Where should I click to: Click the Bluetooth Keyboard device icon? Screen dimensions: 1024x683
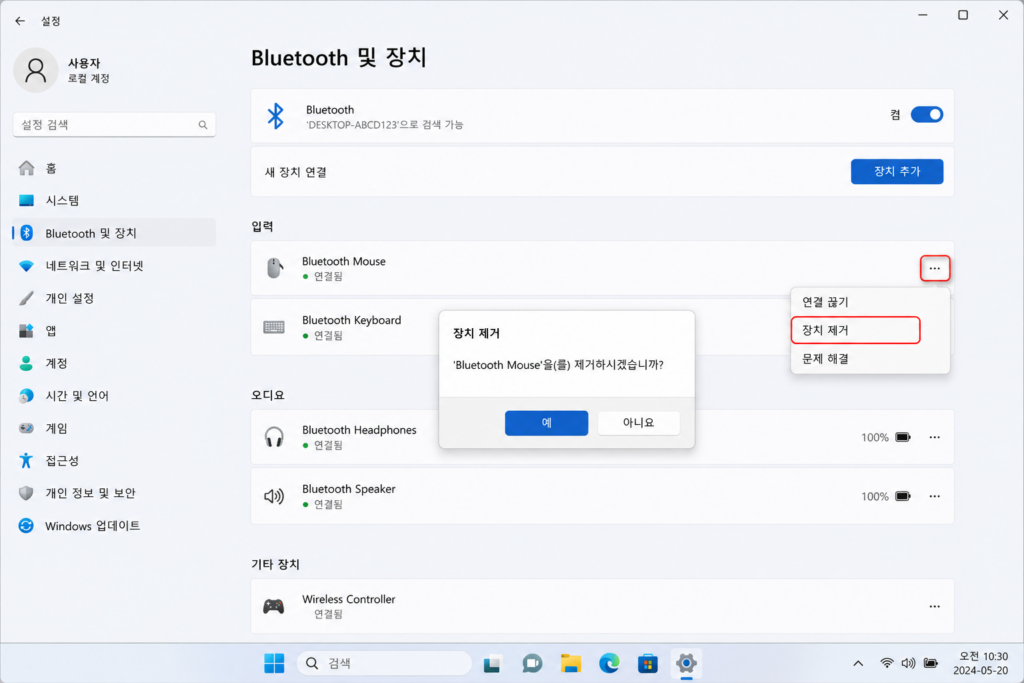coord(274,326)
